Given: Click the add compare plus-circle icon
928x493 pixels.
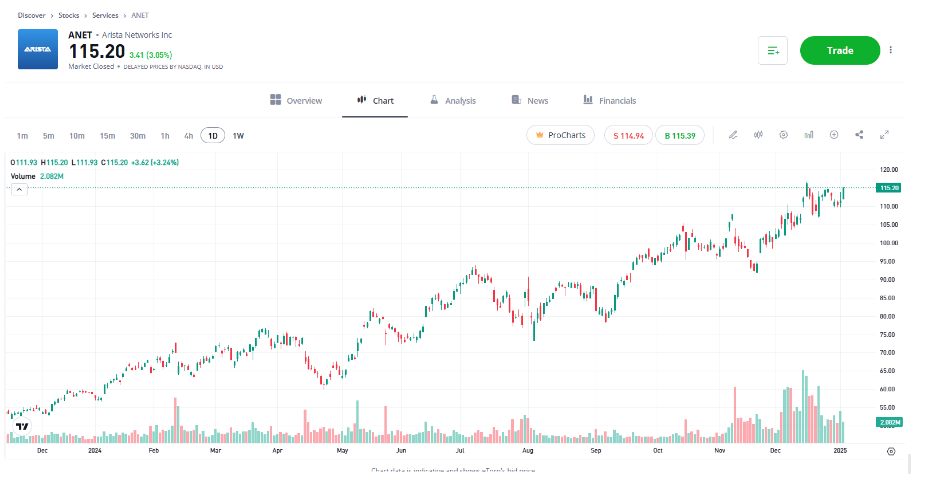Looking at the screenshot, I should click(x=834, y=135).
